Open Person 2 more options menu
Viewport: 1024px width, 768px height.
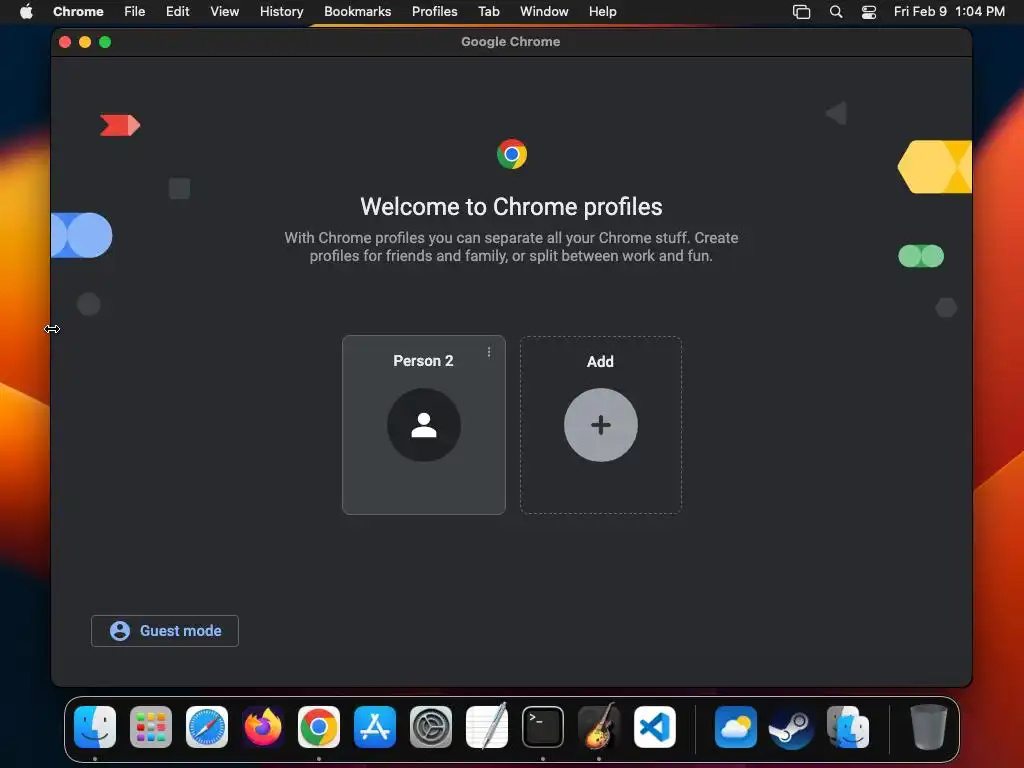(x=488, y=352)
